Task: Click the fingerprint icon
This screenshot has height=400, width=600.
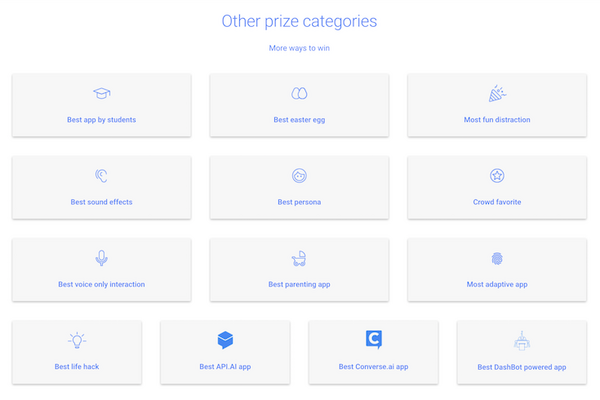Action: tap(497, 258)
